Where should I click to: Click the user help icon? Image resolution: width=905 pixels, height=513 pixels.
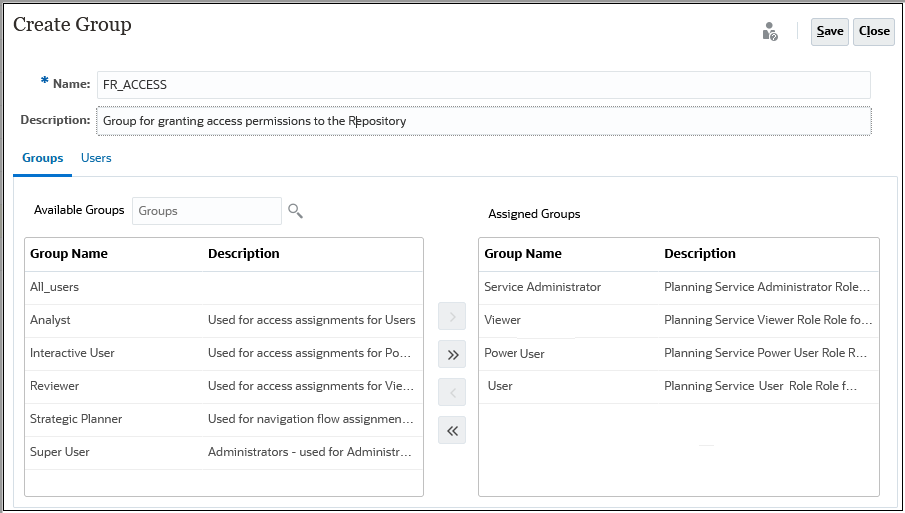pyautogui.click(x=769, y=32)
